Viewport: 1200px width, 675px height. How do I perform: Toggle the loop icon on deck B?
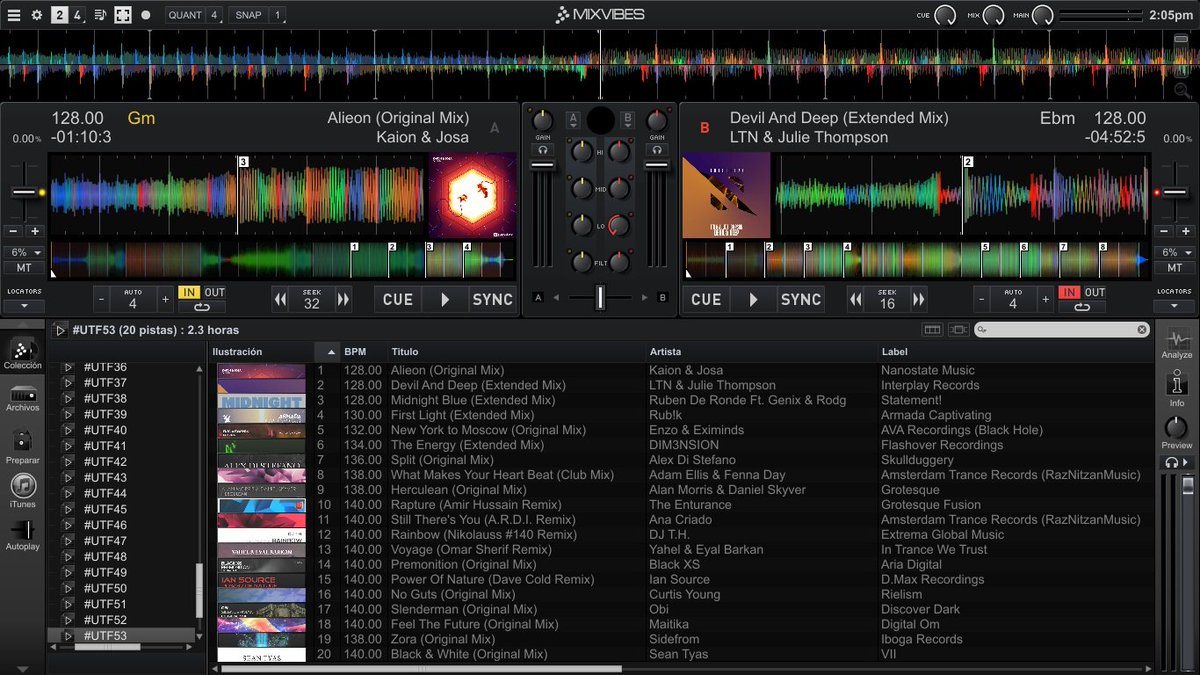coord(1082,307)
